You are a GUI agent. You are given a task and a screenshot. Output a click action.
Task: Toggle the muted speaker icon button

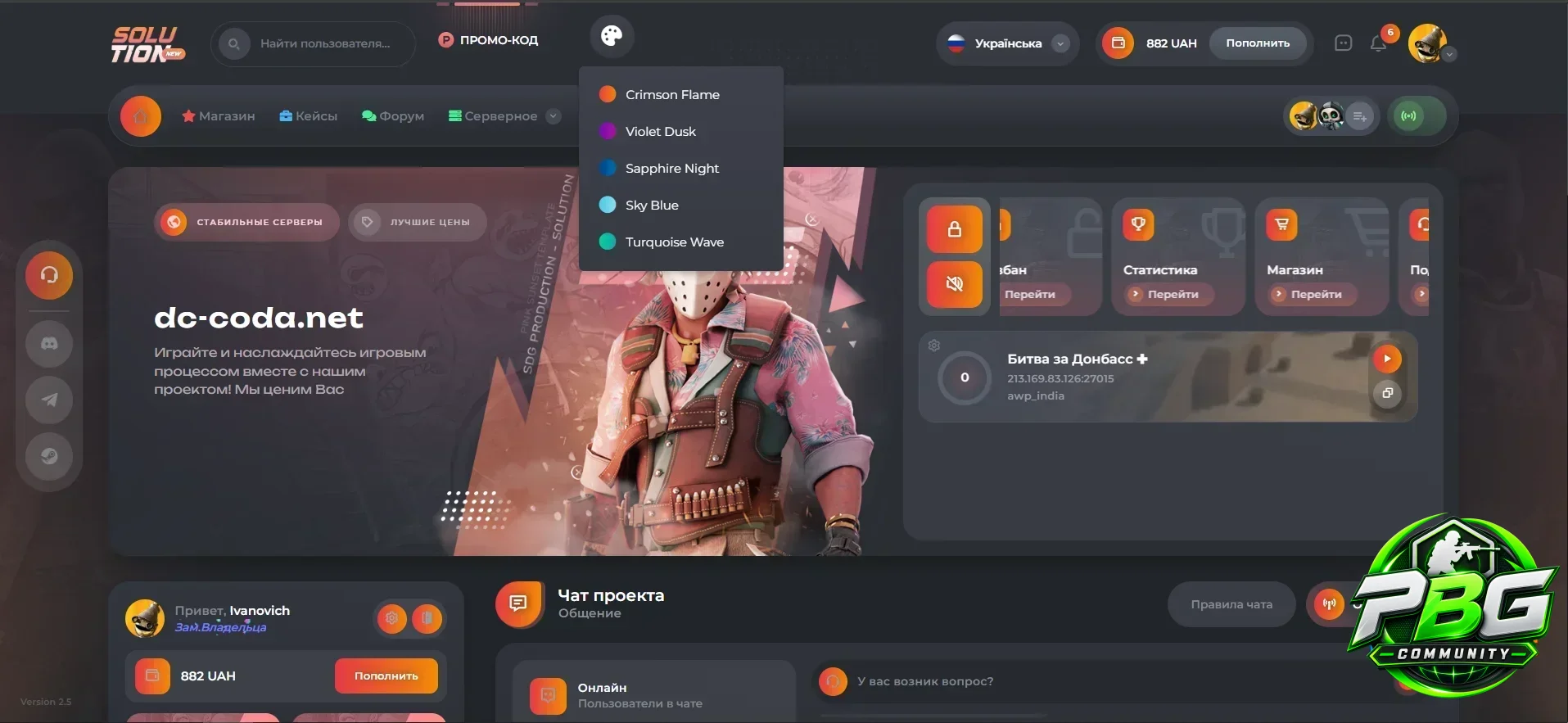(954, 284)
